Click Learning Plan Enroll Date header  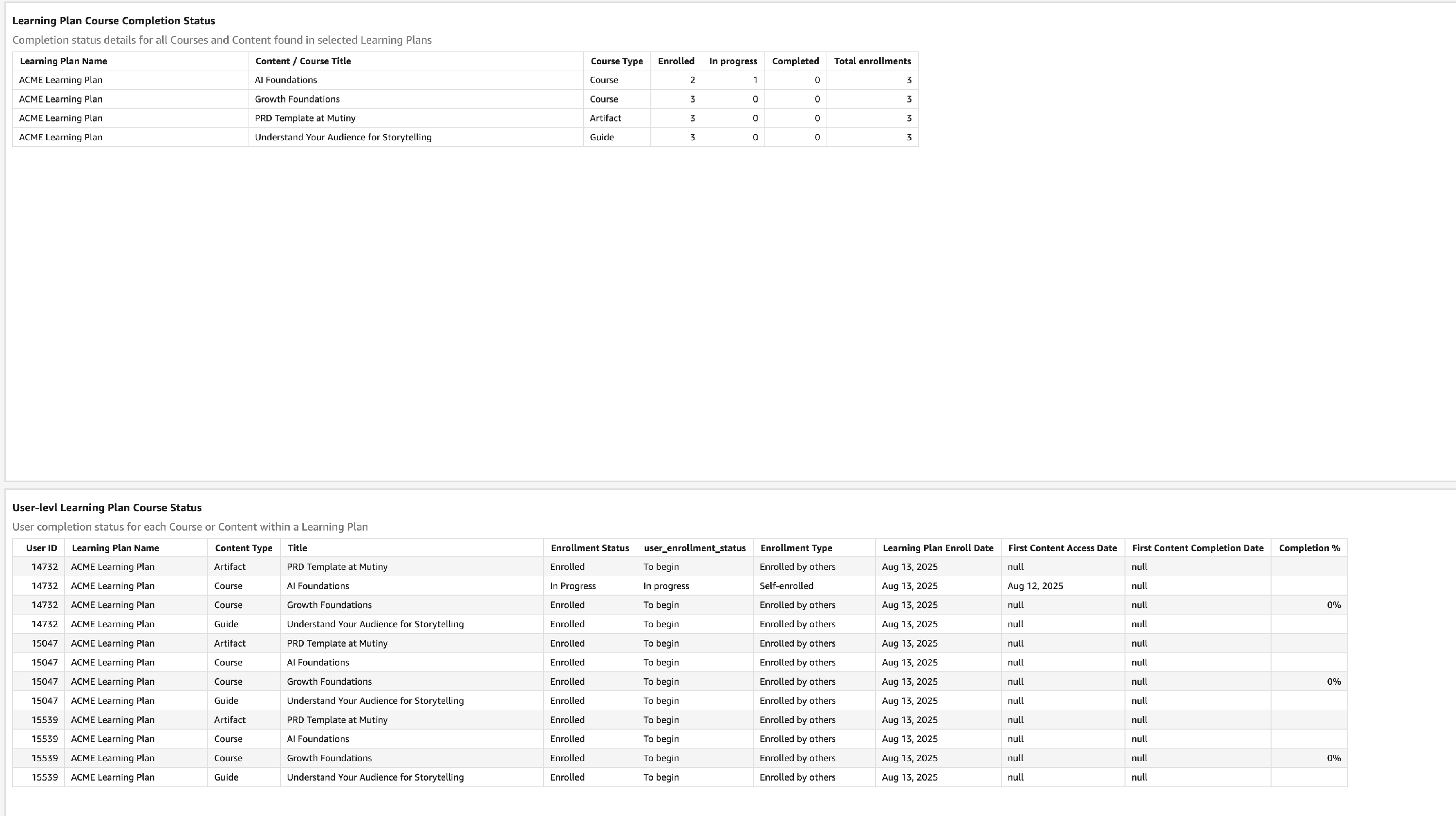(x=938, y=548)
